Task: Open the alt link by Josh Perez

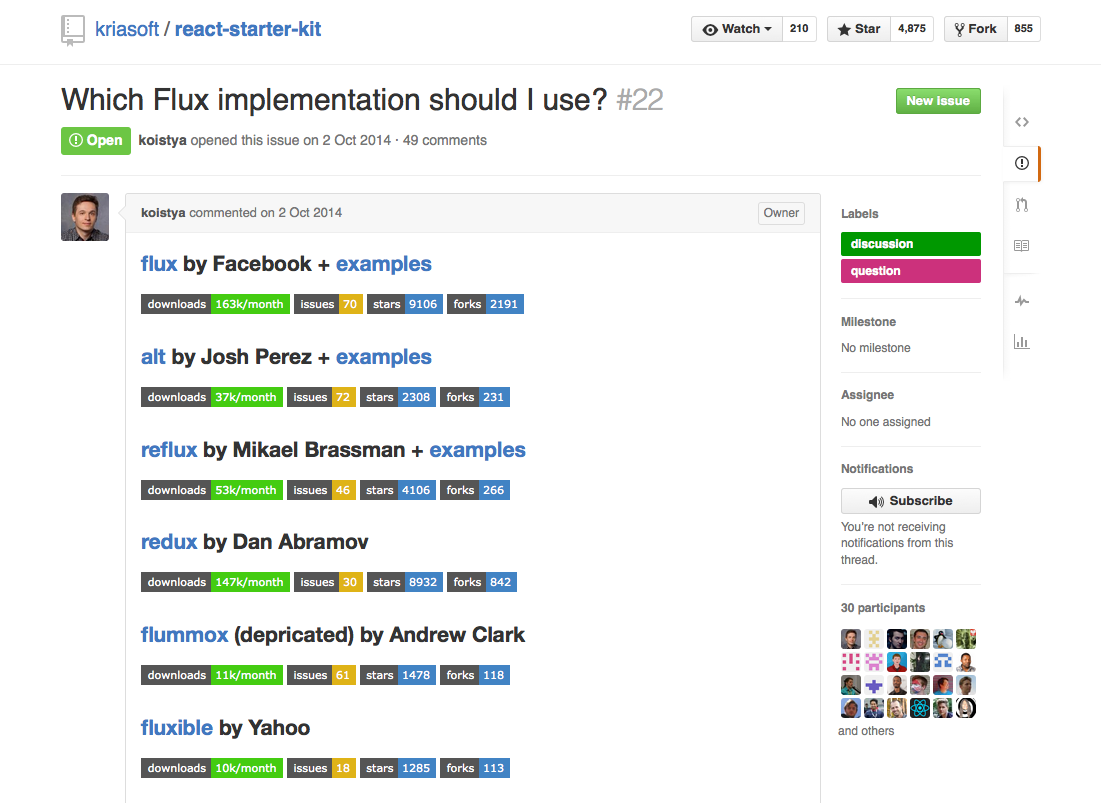Action: pyautogui.click(x=153, y=357)
